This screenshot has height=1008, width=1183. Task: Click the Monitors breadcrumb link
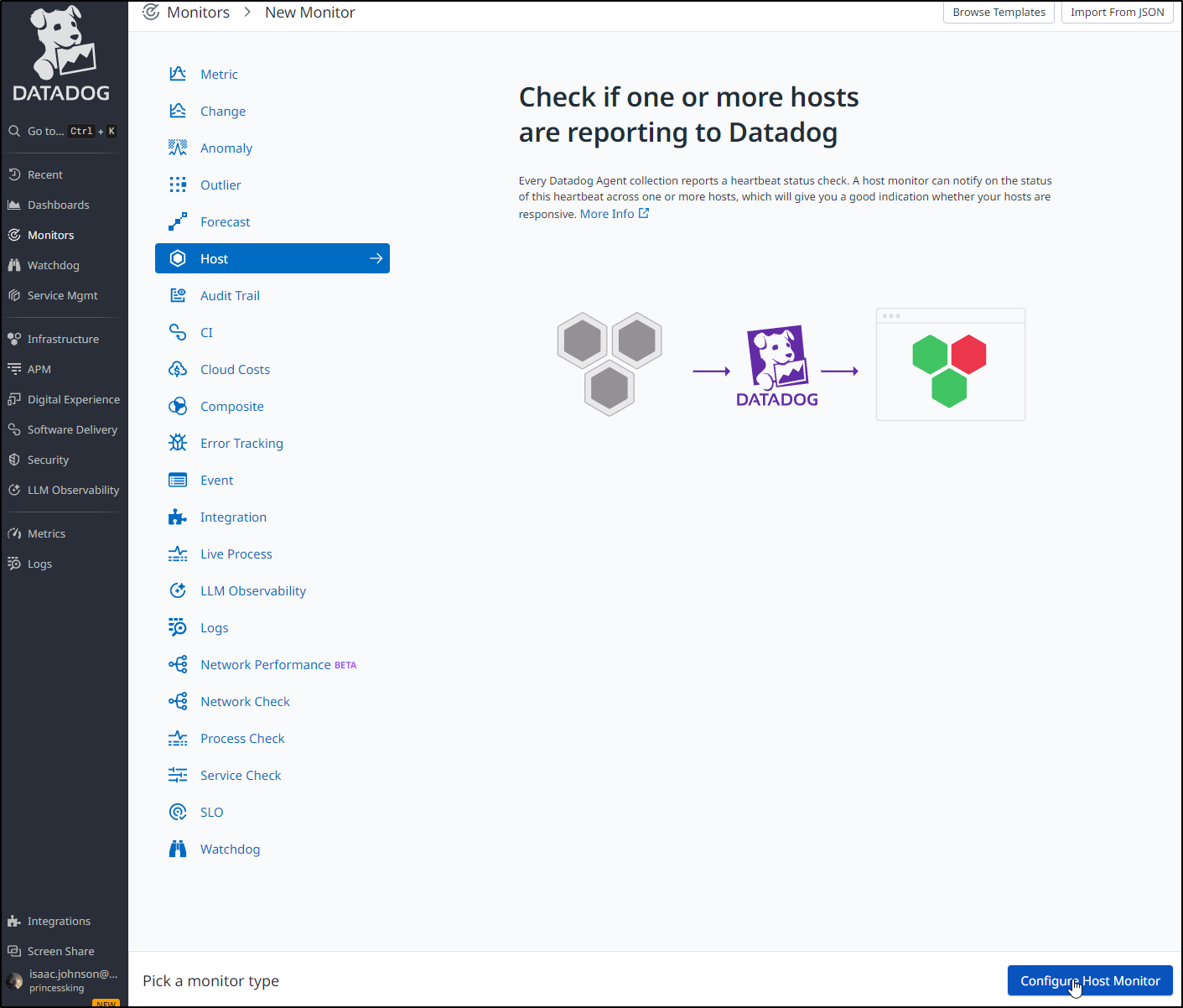(x=198, y=12)
